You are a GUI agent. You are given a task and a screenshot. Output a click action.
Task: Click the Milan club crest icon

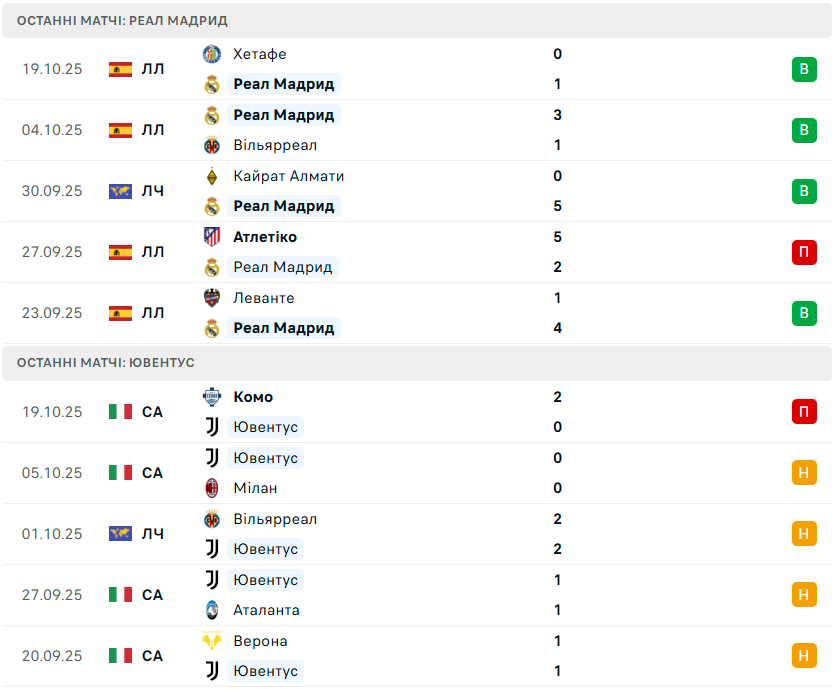tap(212, 488)
